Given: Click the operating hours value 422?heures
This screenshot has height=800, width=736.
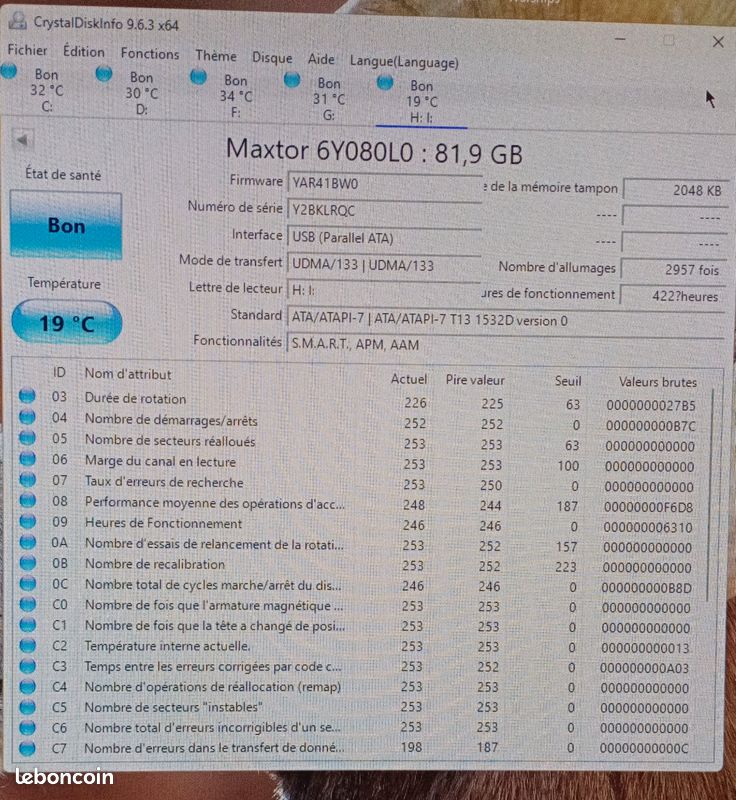Looking at the screenshot, I should (672, 296).
